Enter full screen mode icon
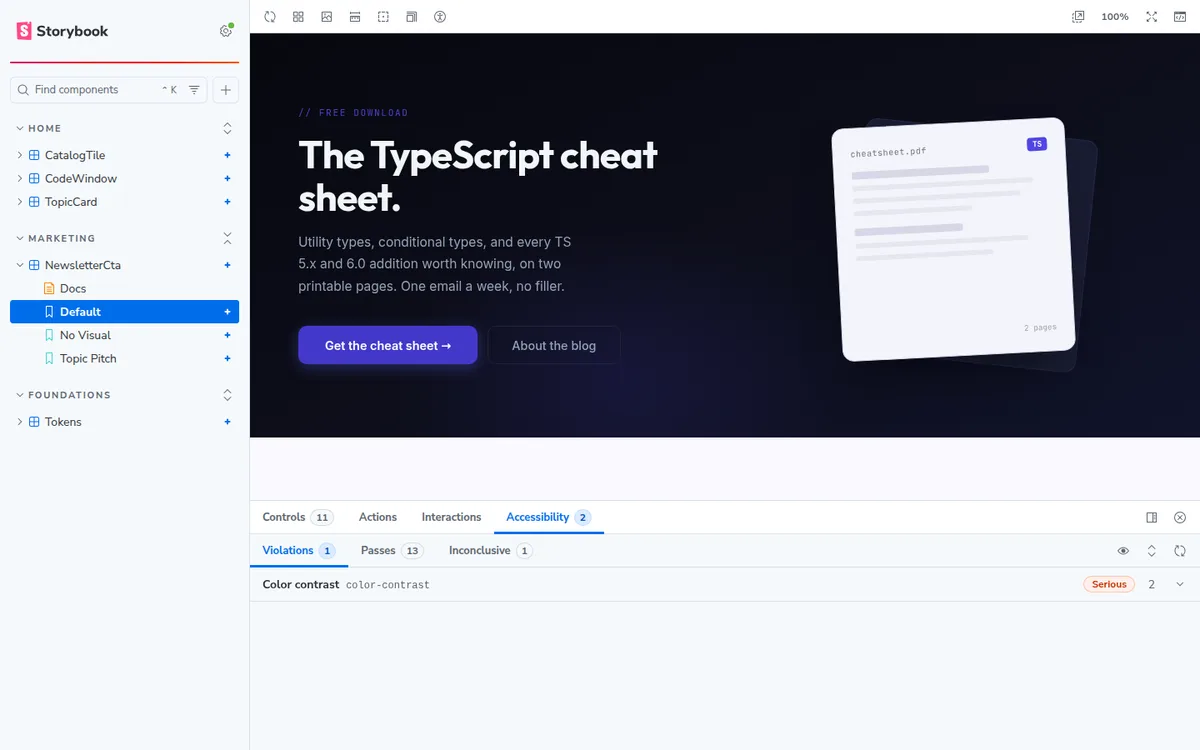Screen dimensions: 1200x750 click(x=1152, y=17)
